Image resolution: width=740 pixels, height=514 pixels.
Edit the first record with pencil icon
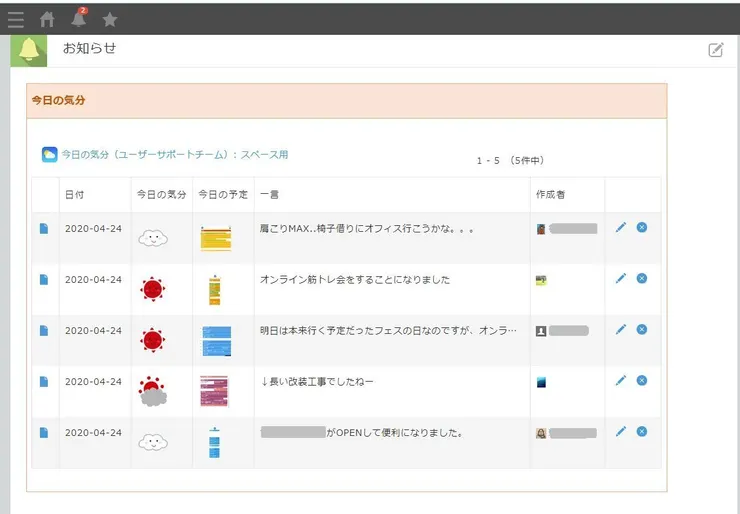tap(620, 228)
